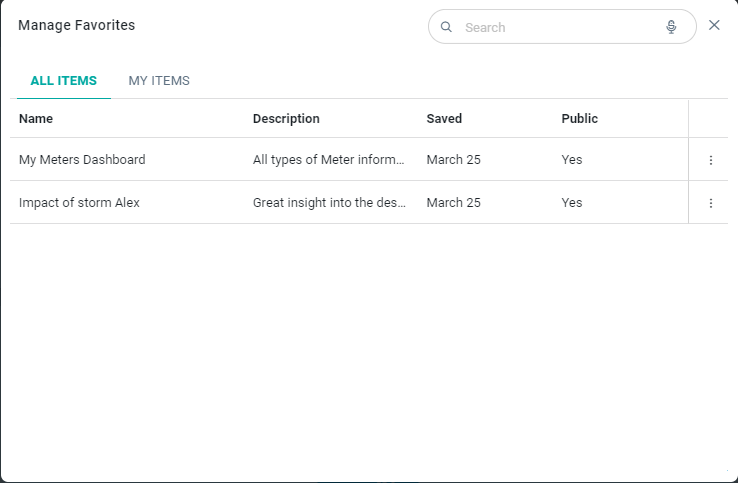Click the March 25 date of Impact of storm Alex

point(453,203)
